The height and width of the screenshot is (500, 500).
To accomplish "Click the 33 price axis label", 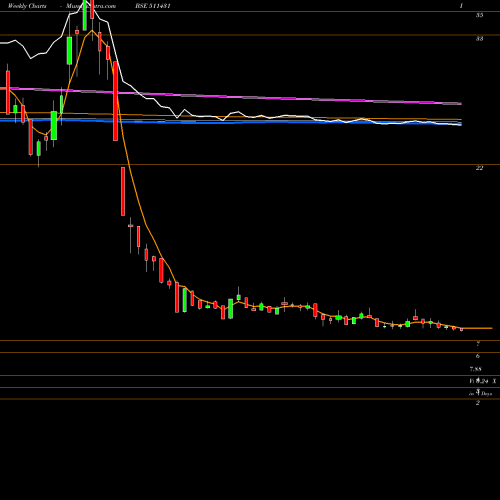I will click(x=479, y=39).
